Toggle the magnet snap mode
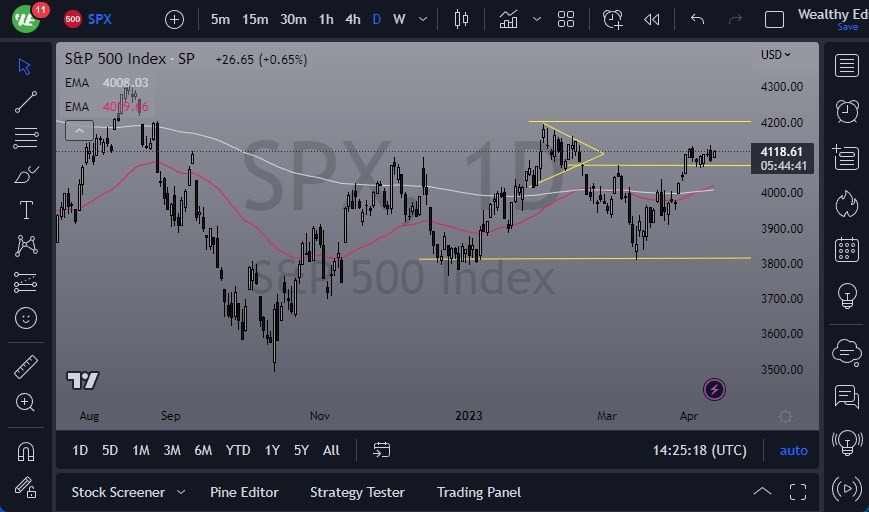Screen dimensions: 869x512 tap(26, 451)
